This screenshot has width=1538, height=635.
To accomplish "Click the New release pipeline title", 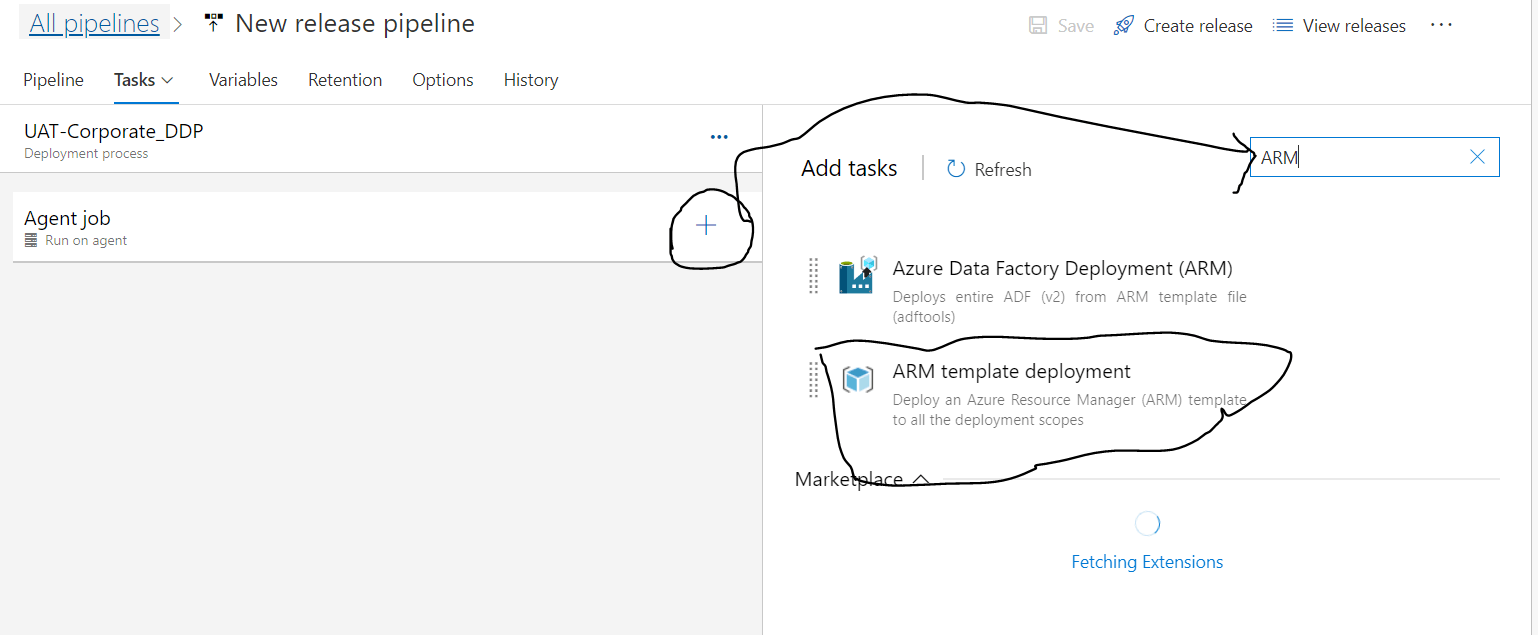I will tap(355, 24).
